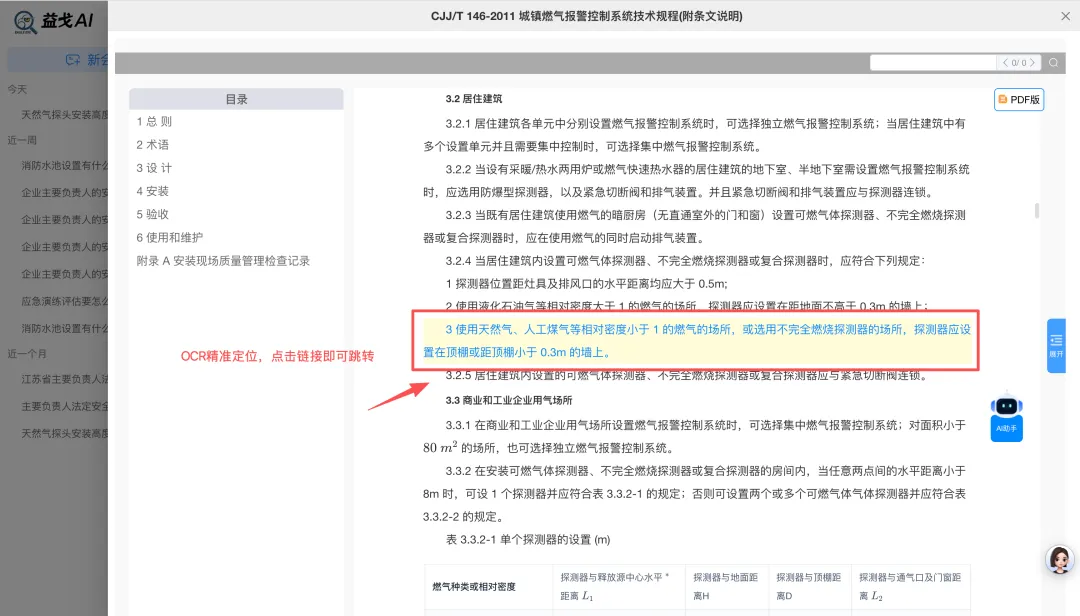Viewport: 1080px width, 616px height.
Task: Jump to 3 设计 in table of contents
Action: tap(154, 167)
